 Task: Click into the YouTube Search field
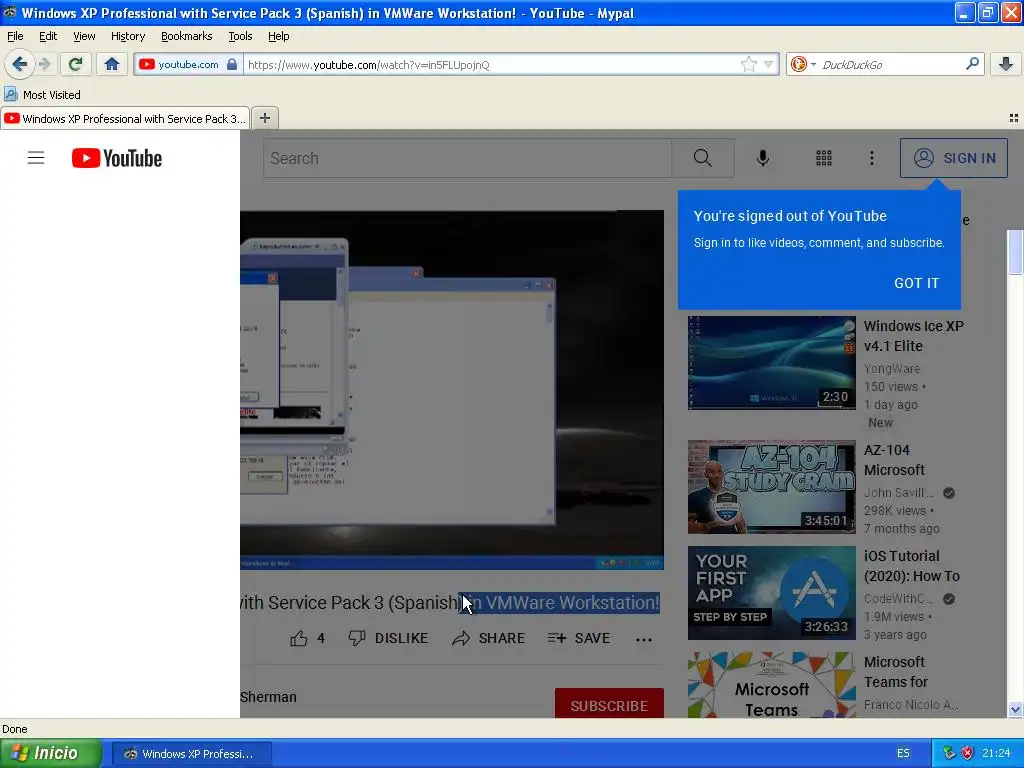[x=467, y=158]
